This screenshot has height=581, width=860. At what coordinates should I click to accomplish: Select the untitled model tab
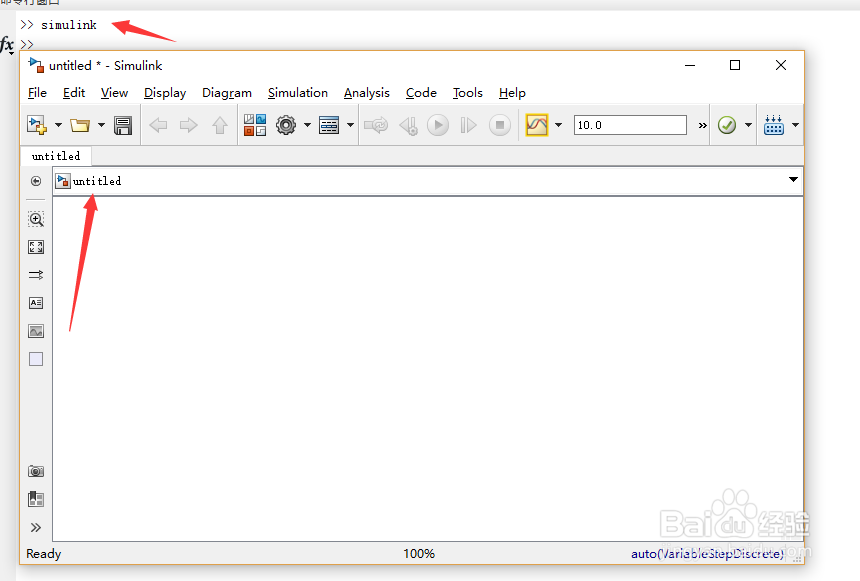coord(56,156)
